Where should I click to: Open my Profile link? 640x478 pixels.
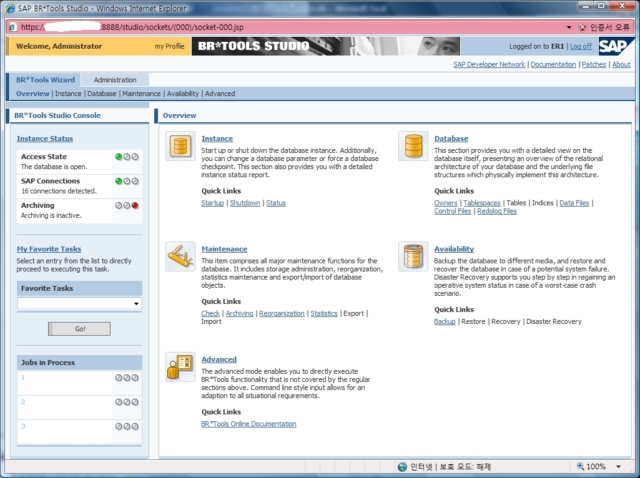pyautogui.click(x=169, y=46)
